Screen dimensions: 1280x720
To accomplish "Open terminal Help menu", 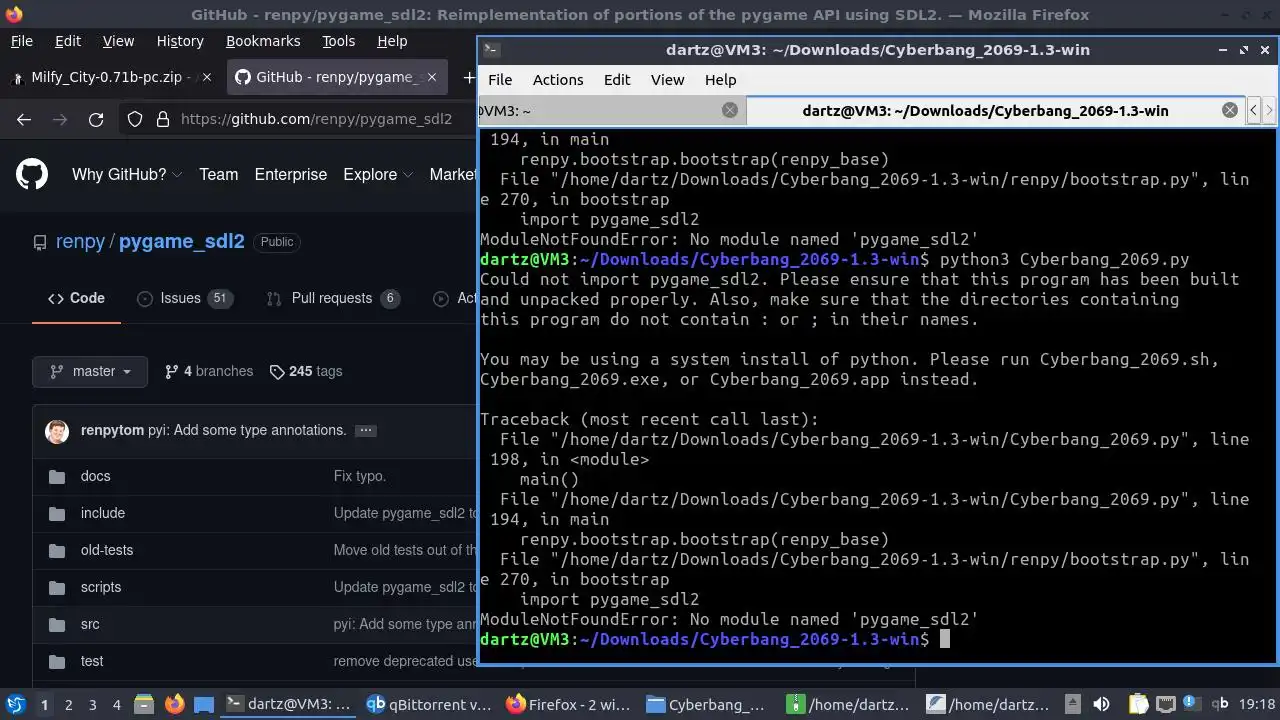I will coord(720,80).
